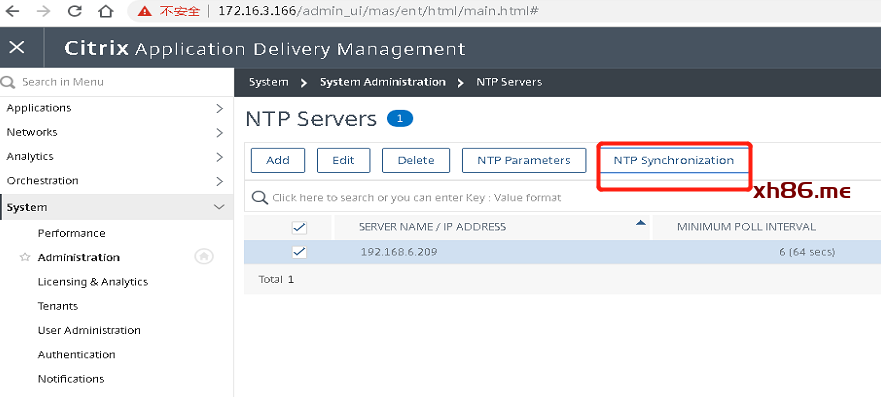Viewport: 881px width, 397px height.
Task: Uncheck the 192.168.6.209 row checkbox
Action: pyautogui.click(x=299, y=252)
